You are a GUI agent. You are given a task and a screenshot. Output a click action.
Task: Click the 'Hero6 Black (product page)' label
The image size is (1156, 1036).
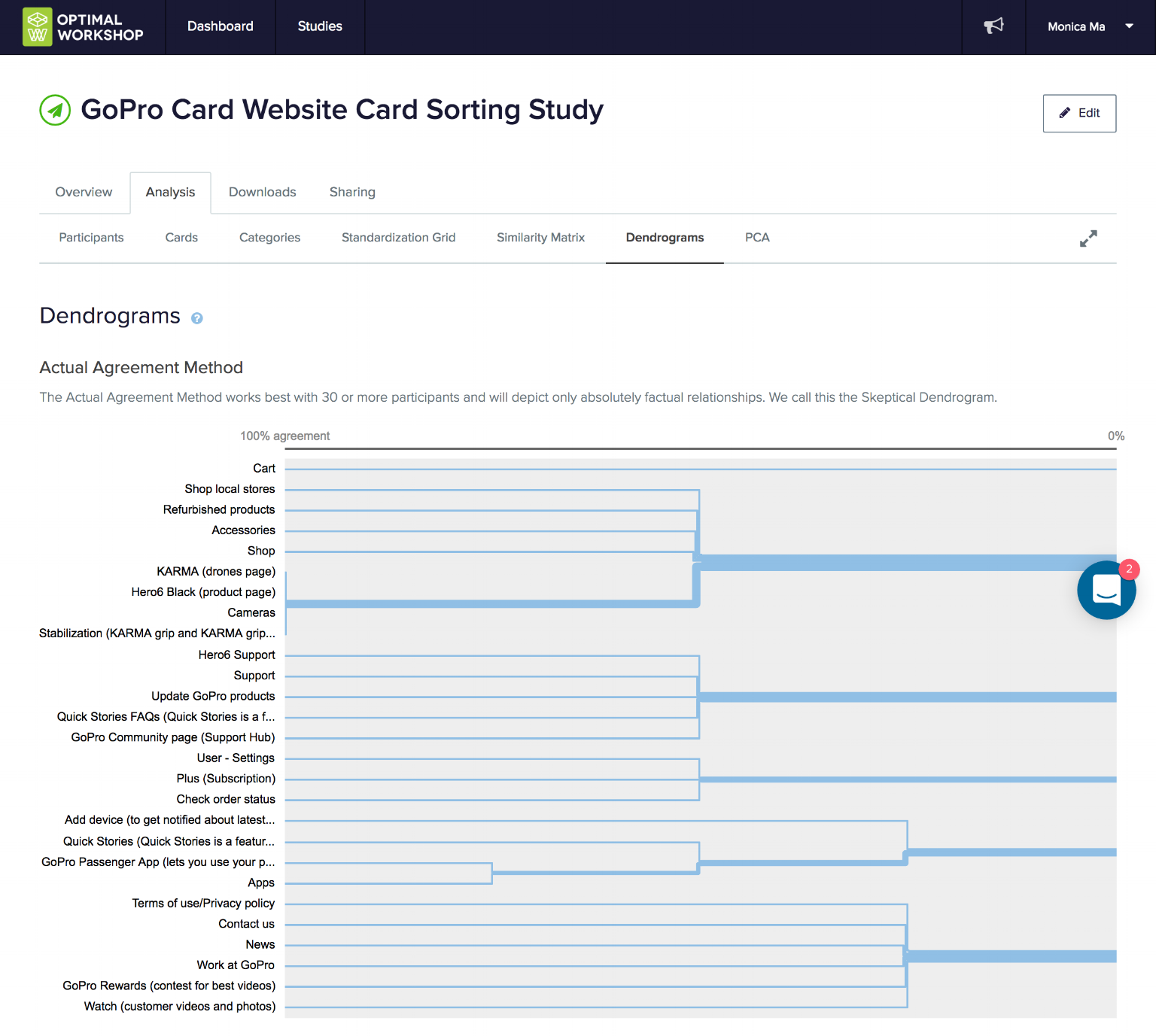tap(203, 592)
